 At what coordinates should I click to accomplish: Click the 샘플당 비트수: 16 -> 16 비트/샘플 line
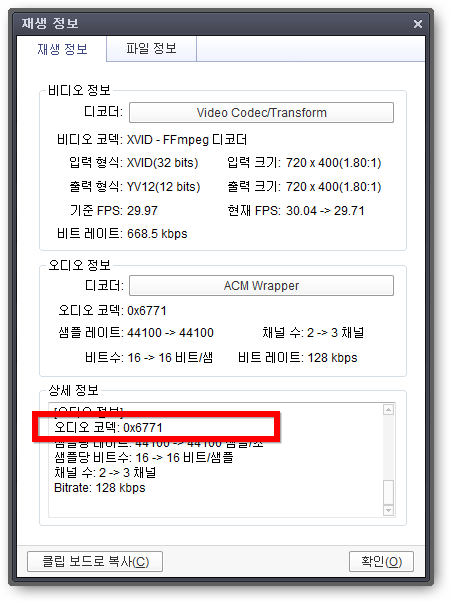click(x=144, y=457)
